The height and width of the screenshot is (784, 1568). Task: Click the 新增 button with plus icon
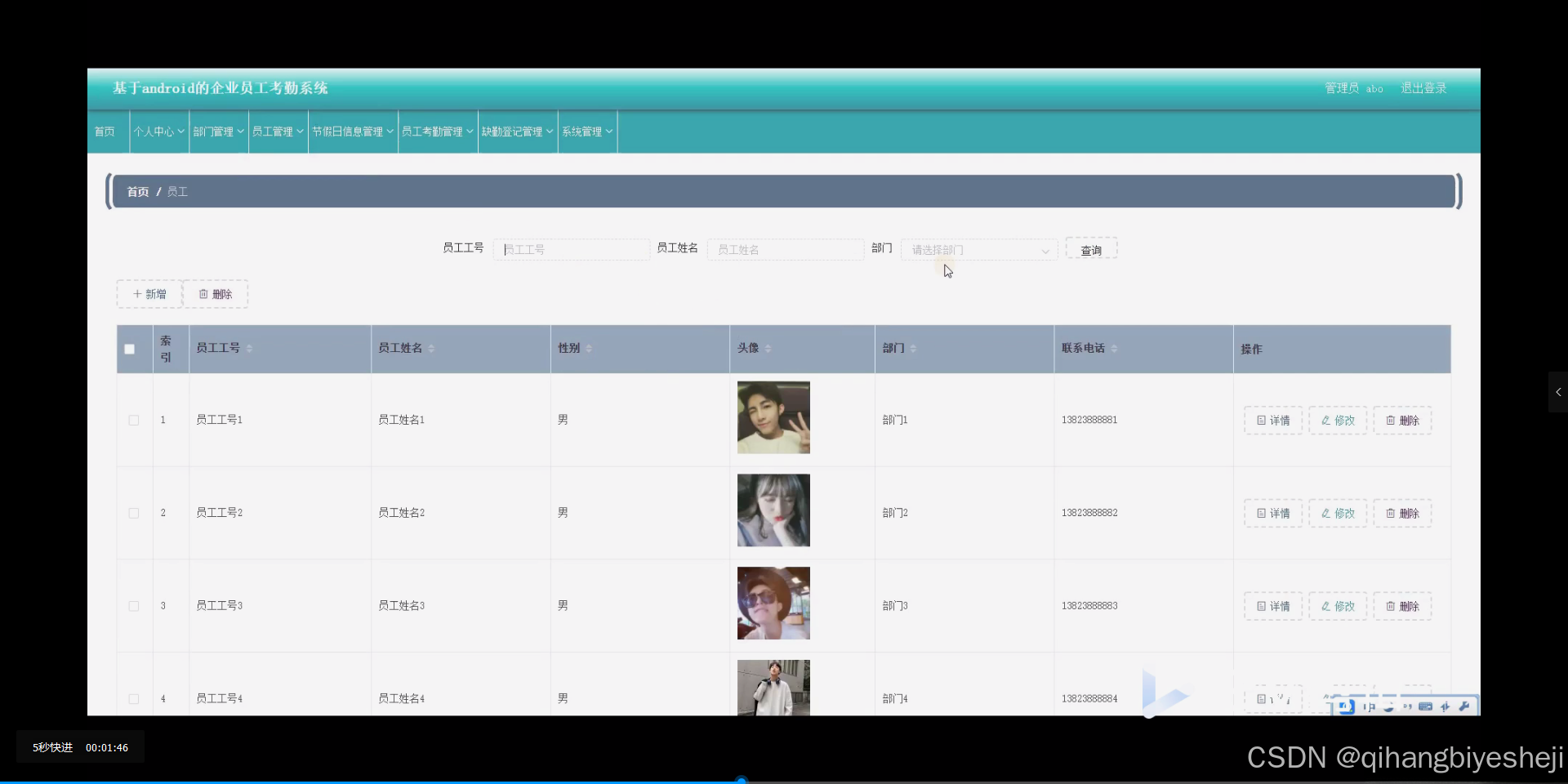point(148,293)
